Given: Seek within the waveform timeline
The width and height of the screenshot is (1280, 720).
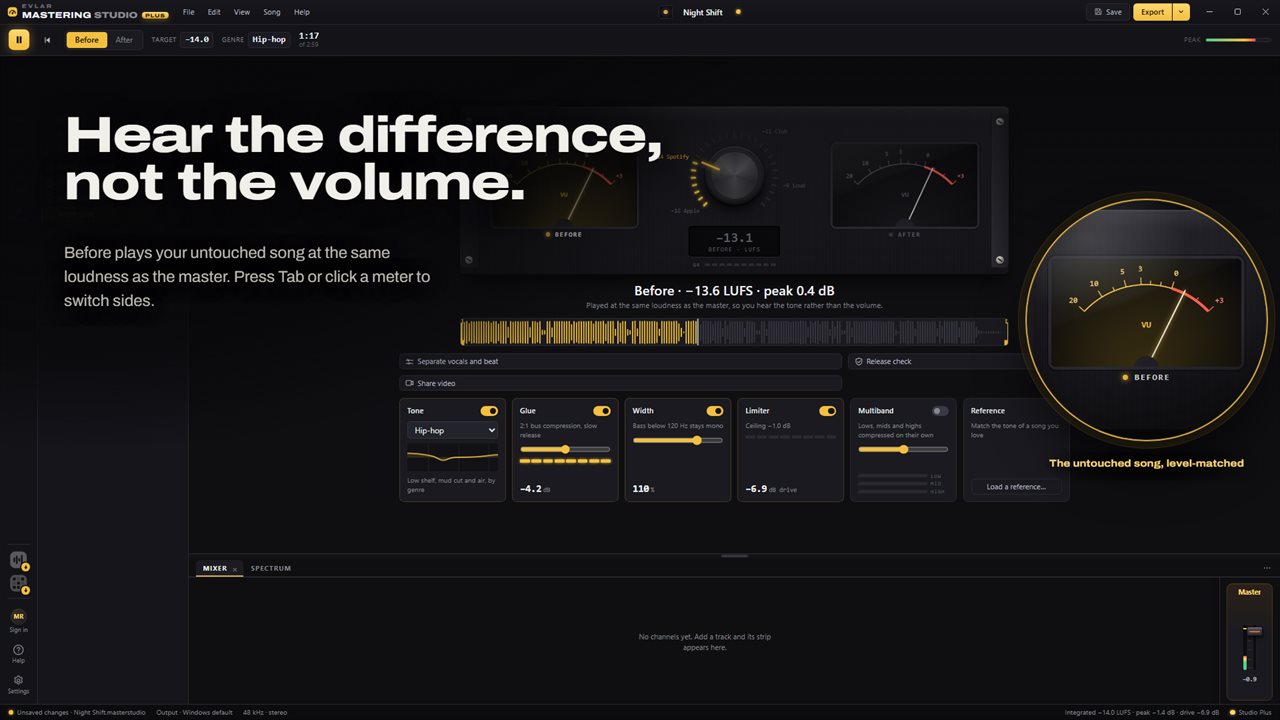Looking at the screenshot, I should pos(734,332).
